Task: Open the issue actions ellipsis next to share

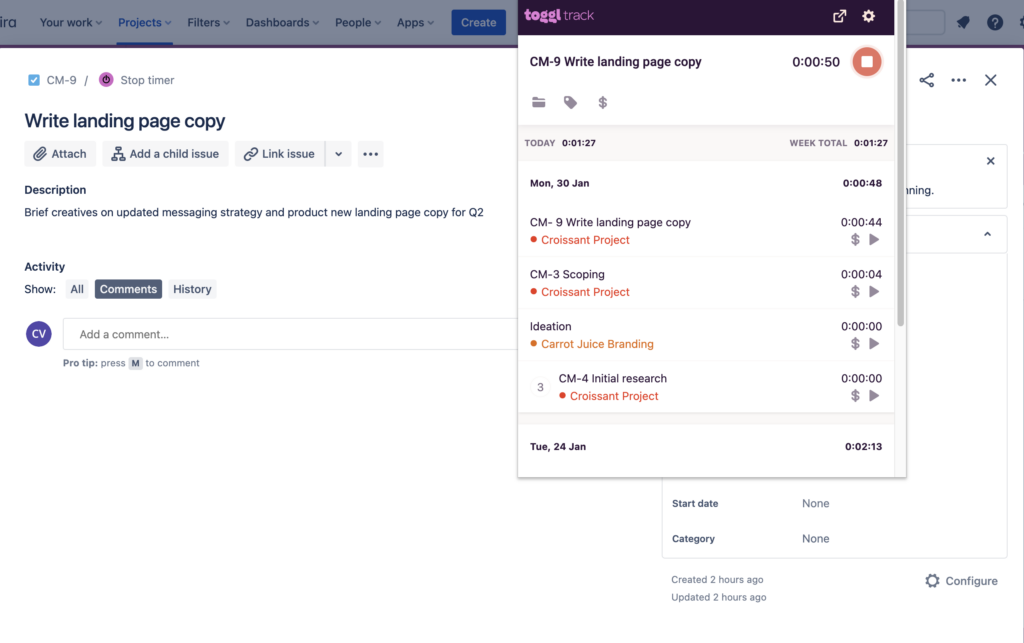Action: point(958,80)
